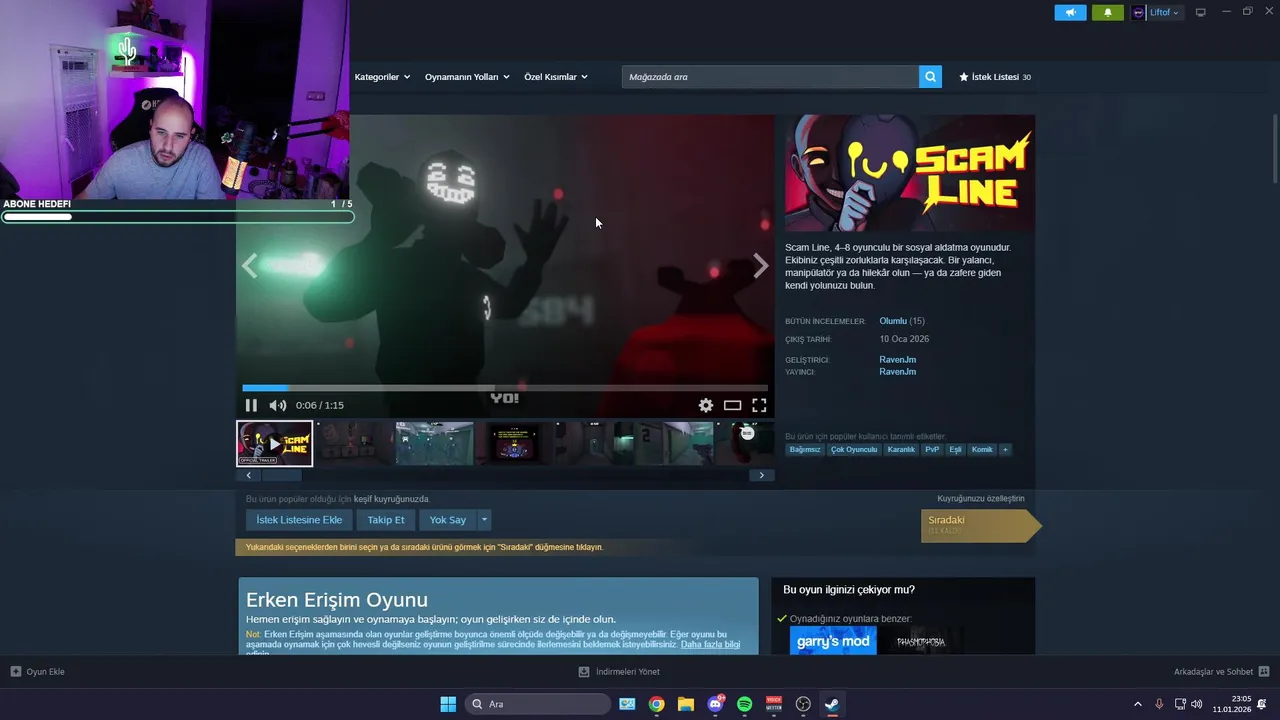Screen dimensions: 1280x720
Task: Open File Explorer from taskbar
Action: 685,704
